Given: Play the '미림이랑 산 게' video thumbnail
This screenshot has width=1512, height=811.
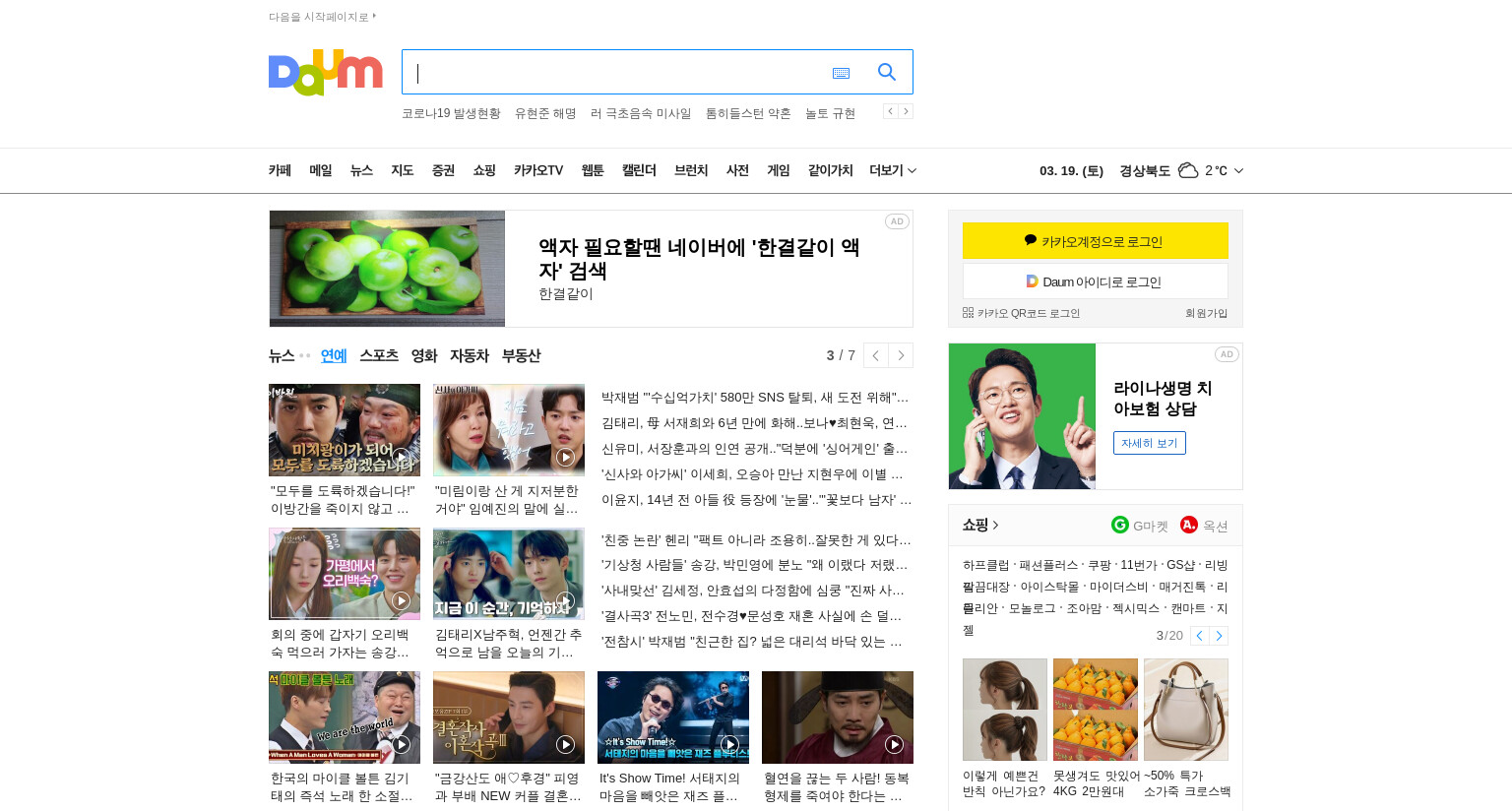Looking at the screenshot, I should 509,430.
